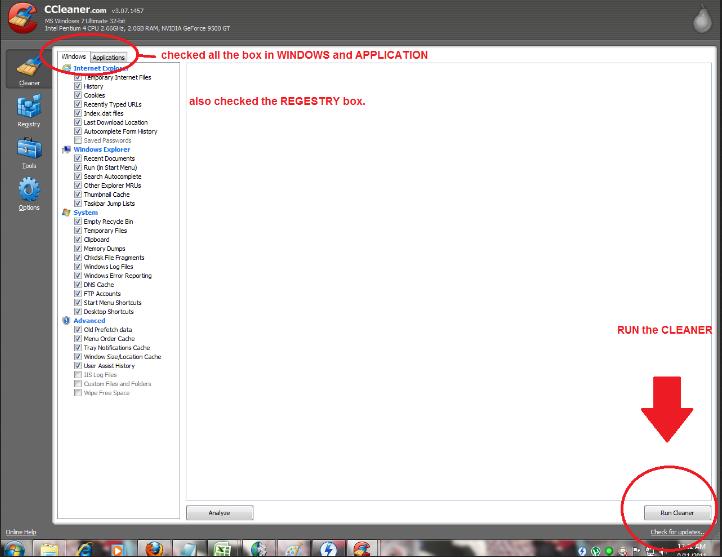Viewport: 722px width, 557px height.
Task: Toggle the Clipboard checkbox
Action: tap(78, 239)
